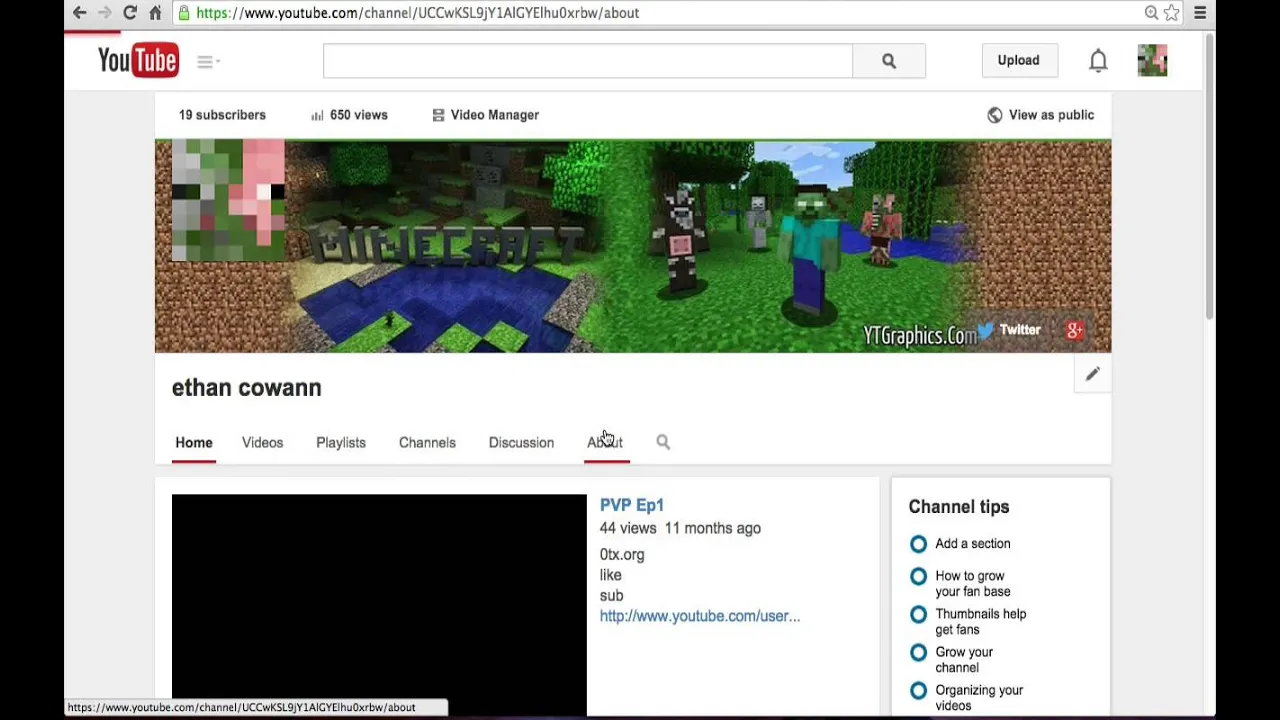Click the search magnifier button
This screenshot has height=720, width=1280.
tap(889, 61)
